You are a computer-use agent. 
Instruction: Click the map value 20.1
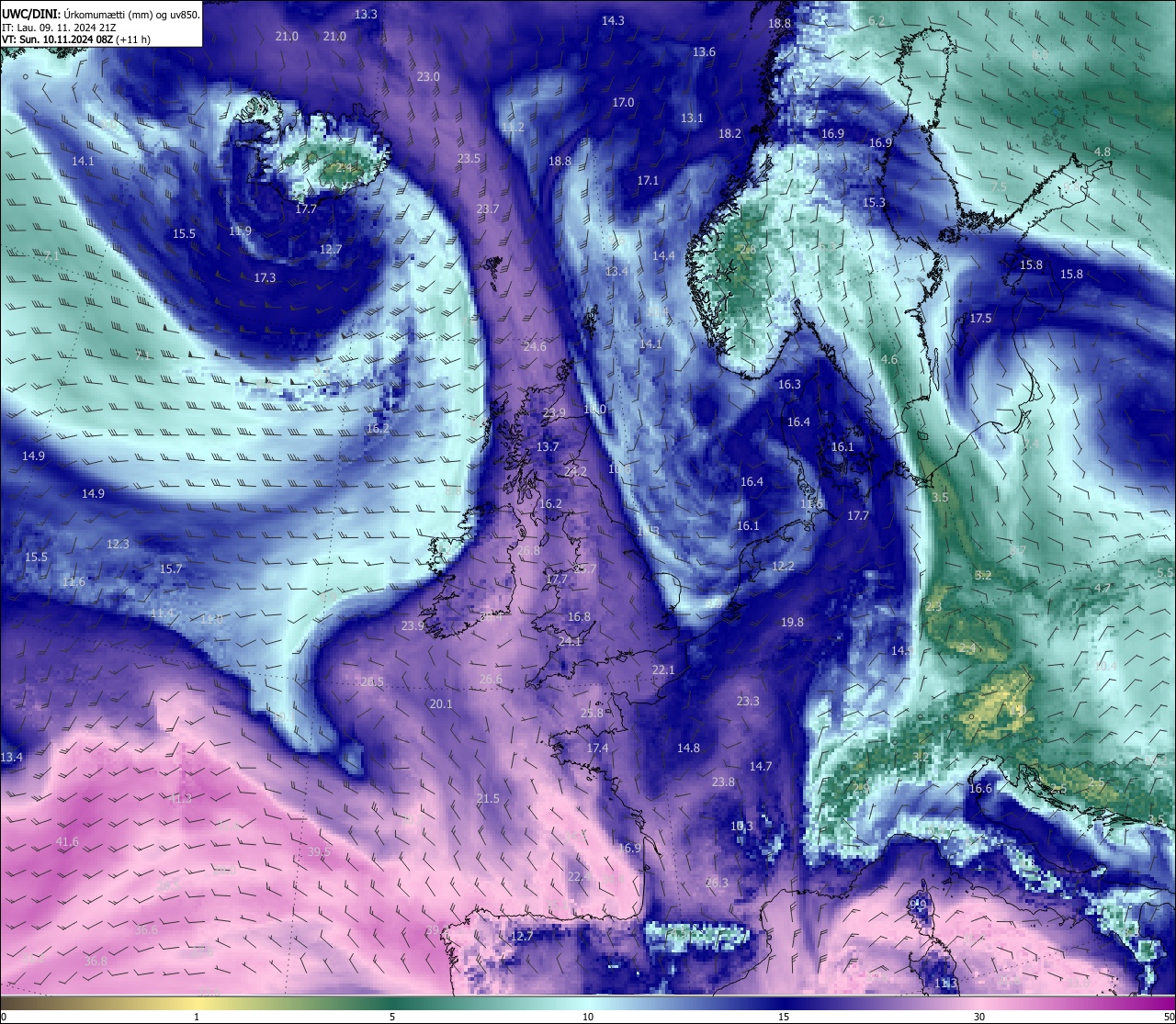point(441,704)
